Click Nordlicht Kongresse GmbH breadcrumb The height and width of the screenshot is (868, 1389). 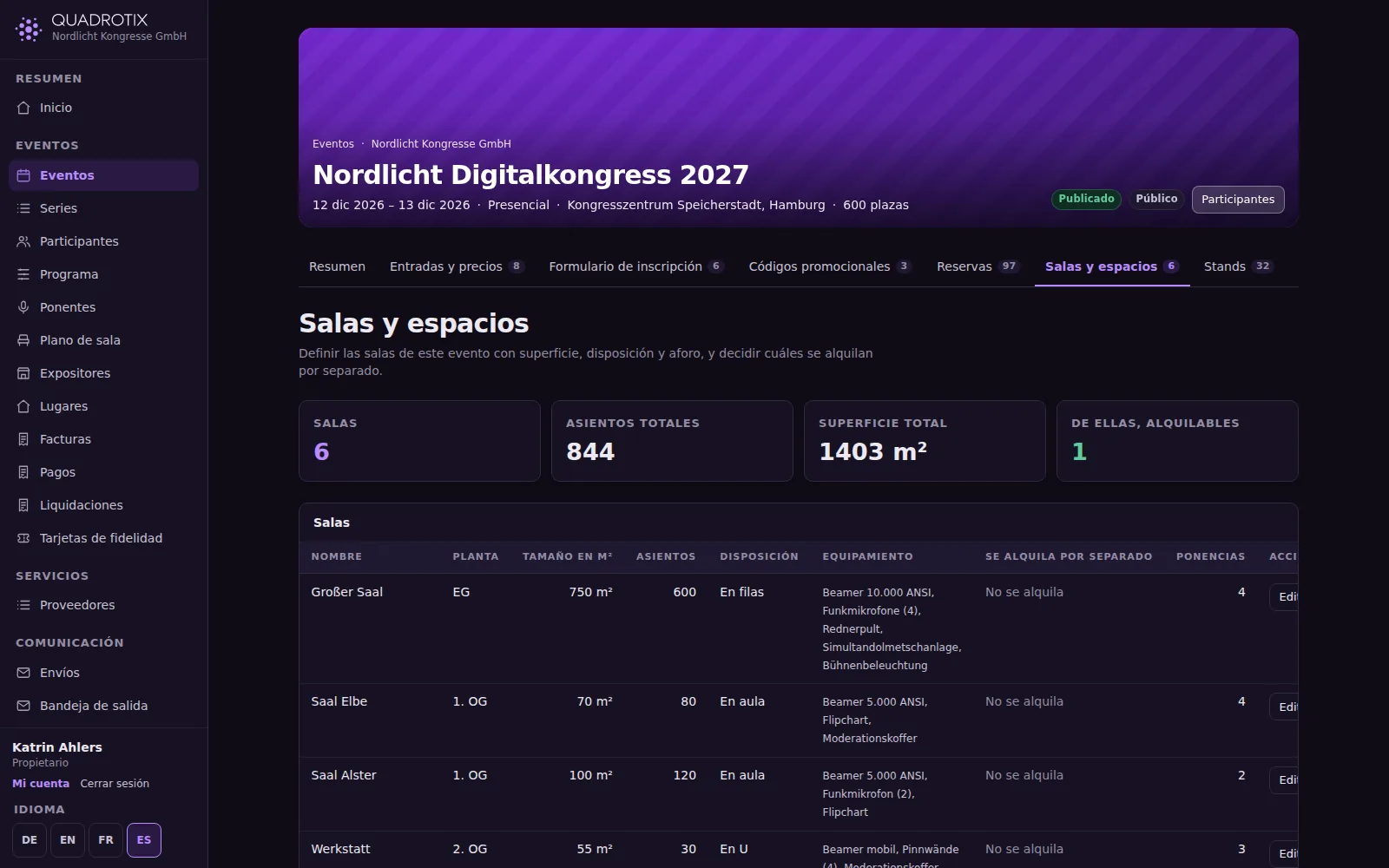tap(441, 144)
